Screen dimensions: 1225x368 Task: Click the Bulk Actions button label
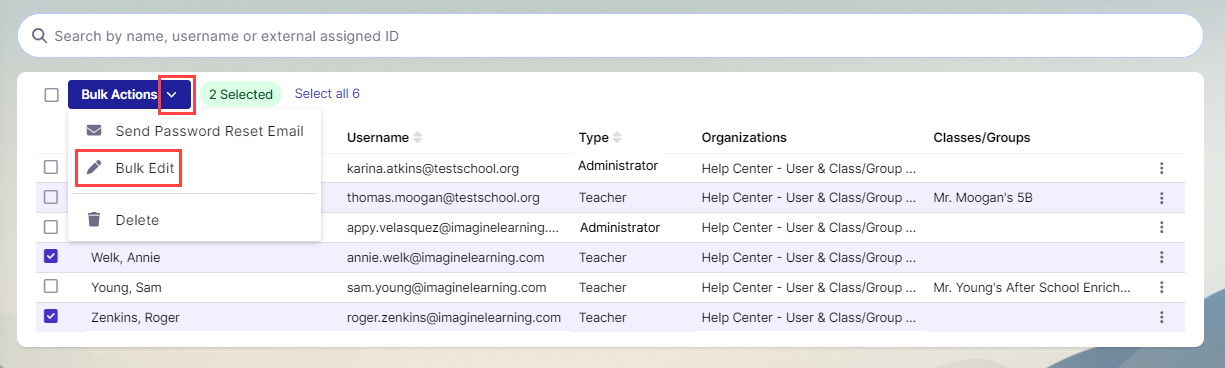pos(119,95)
